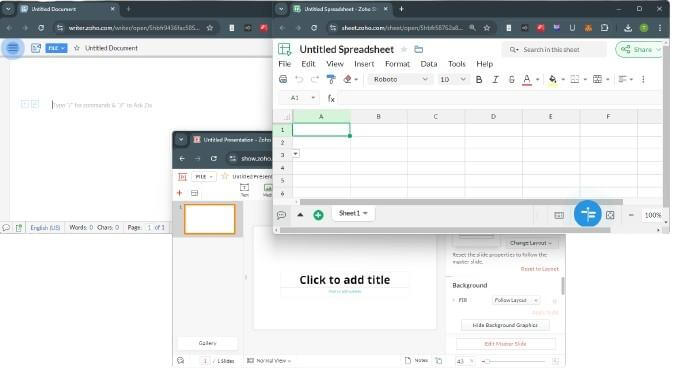This screenshot has height=369, width=675.
Task: Open the print icon in Zoho Sheet toolbar
Action: [x=283, y=79]
